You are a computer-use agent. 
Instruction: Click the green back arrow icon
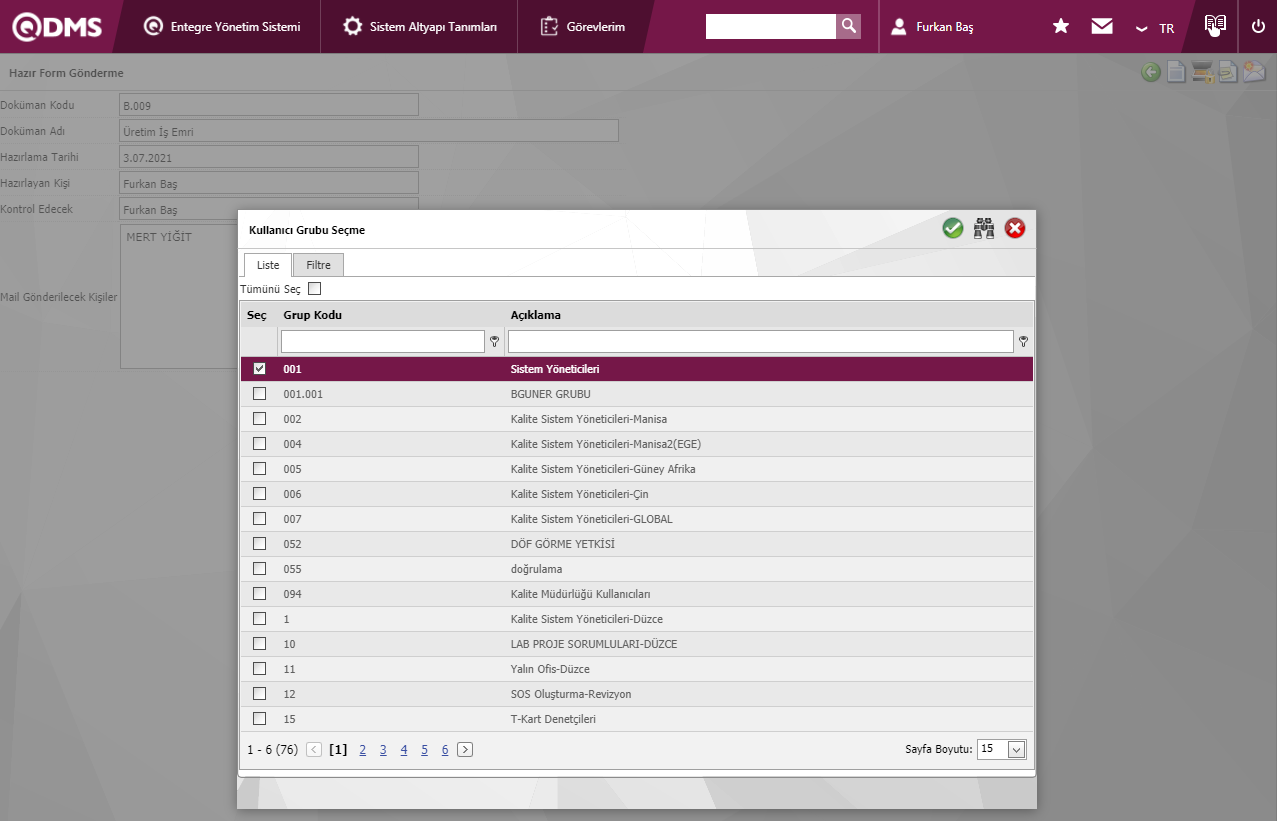[1151, 72]
